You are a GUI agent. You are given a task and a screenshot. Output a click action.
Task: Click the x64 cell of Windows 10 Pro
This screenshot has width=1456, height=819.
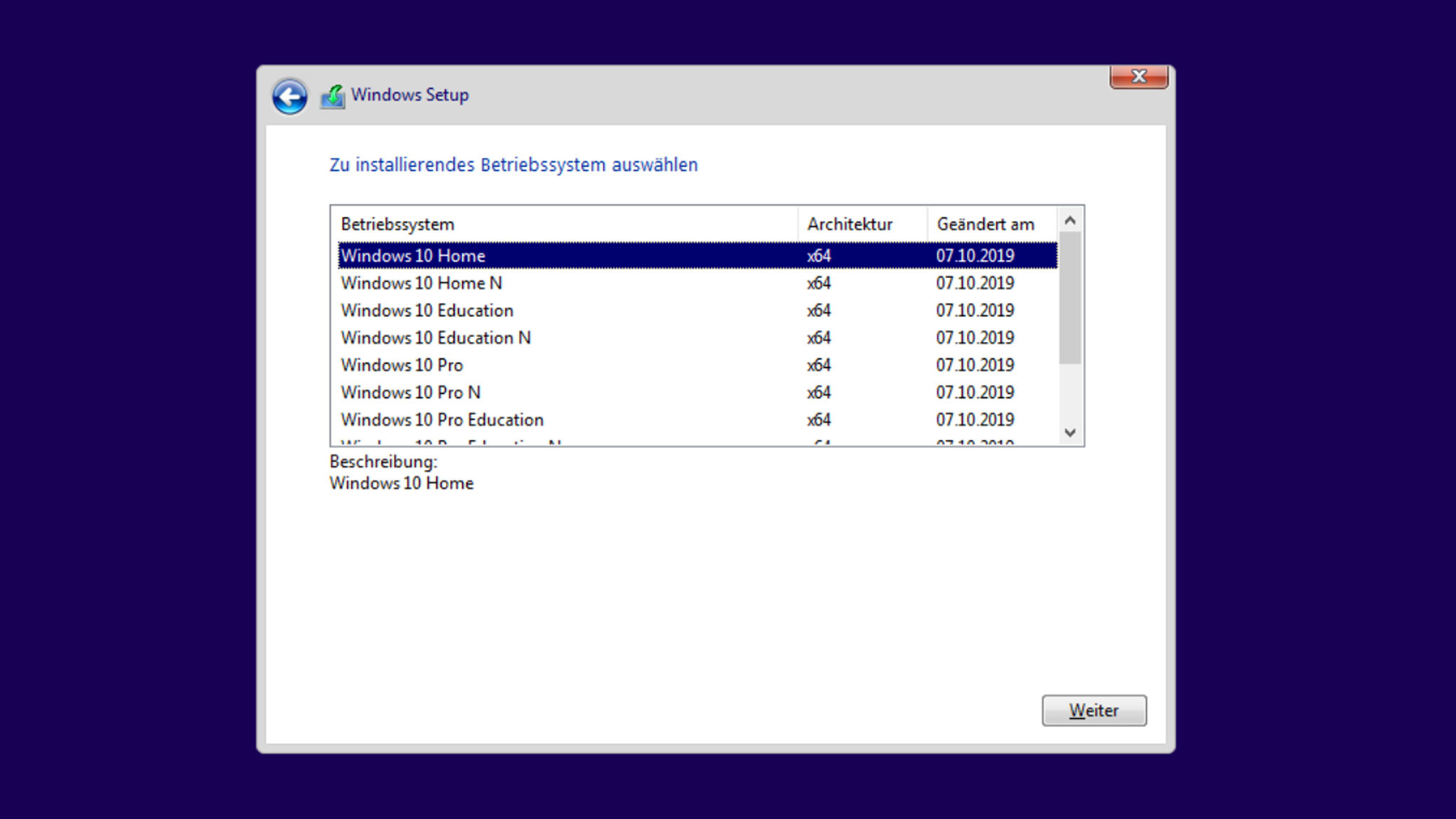point(818,365)
